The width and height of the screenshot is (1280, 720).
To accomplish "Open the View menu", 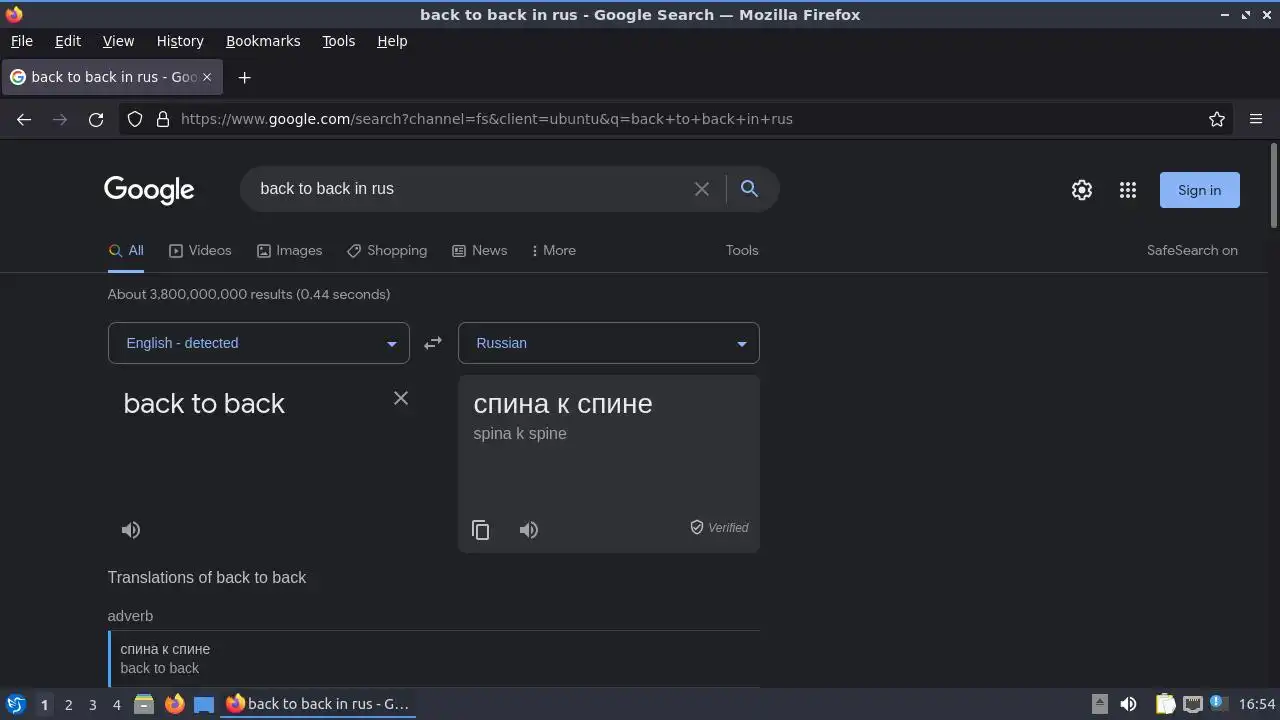I will [118, 41].
